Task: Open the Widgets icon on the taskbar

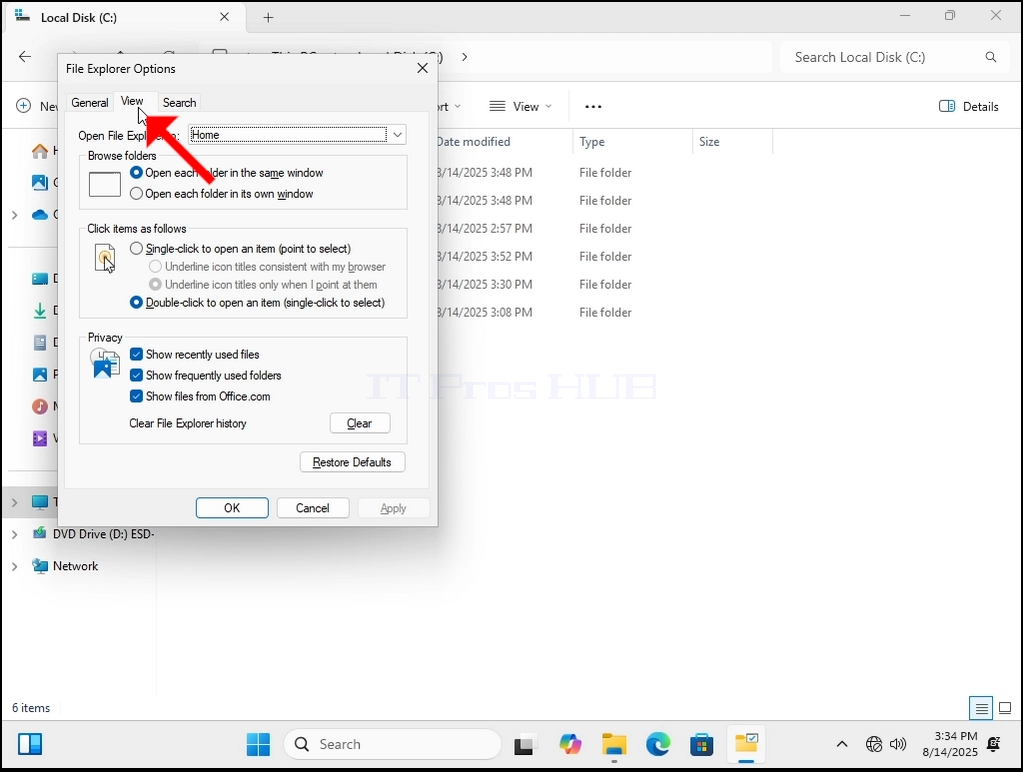Action: [30, 745]
